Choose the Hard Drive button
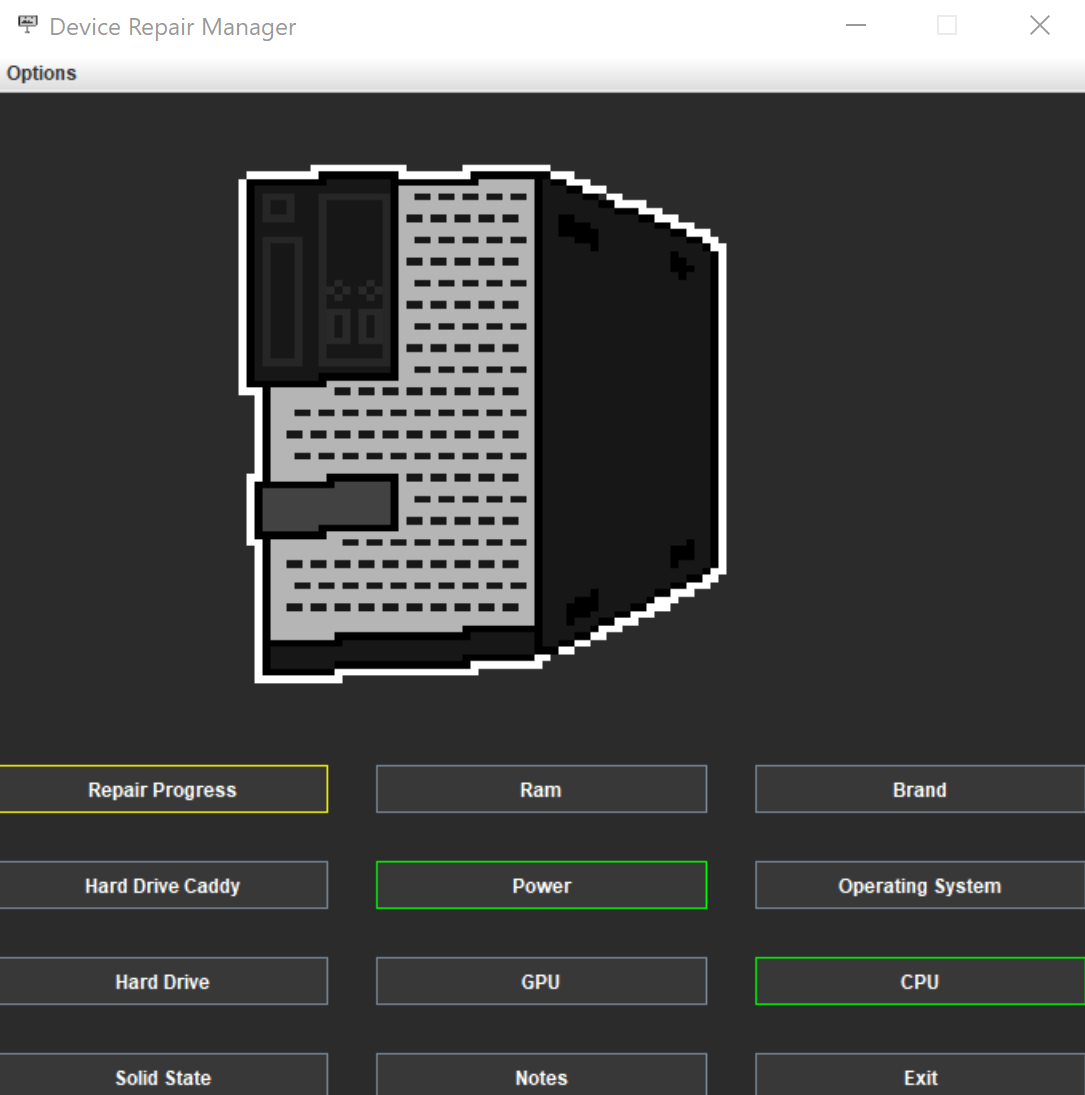Screen dimensions: 1085x1095 click(x=163, y=981)
